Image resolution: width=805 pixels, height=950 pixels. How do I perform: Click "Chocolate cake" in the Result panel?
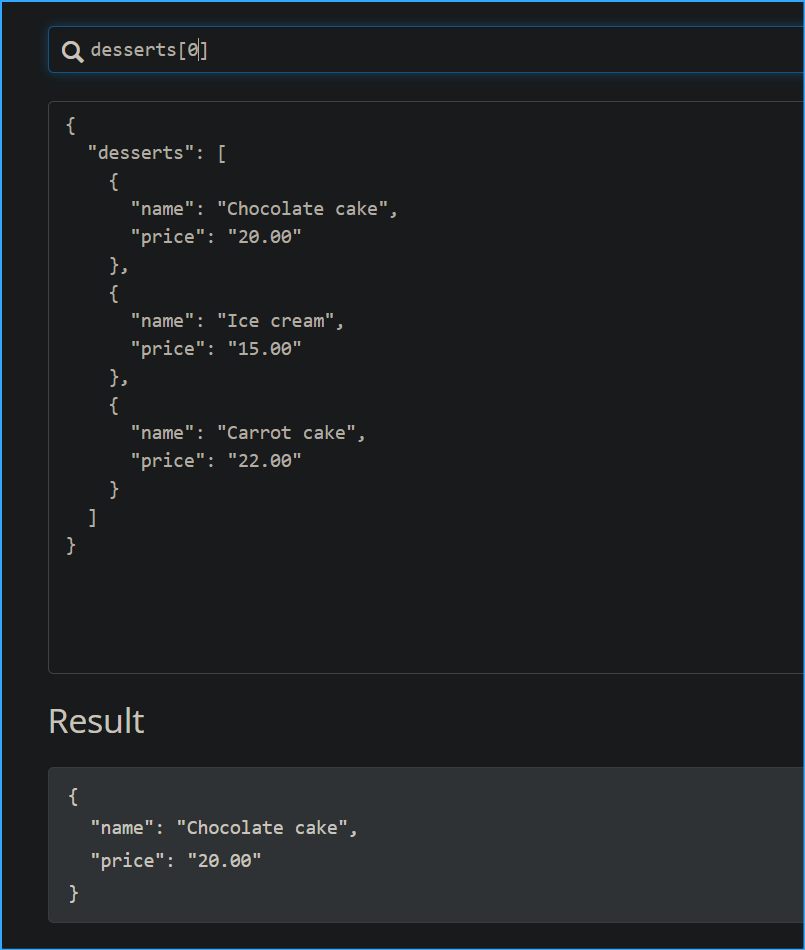pyautogui.click(x=263, y=828)
